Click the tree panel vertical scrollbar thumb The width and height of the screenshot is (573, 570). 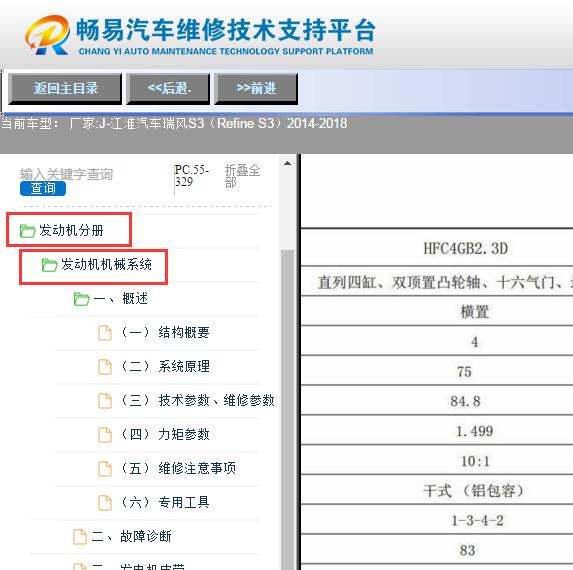pos(288,409)
